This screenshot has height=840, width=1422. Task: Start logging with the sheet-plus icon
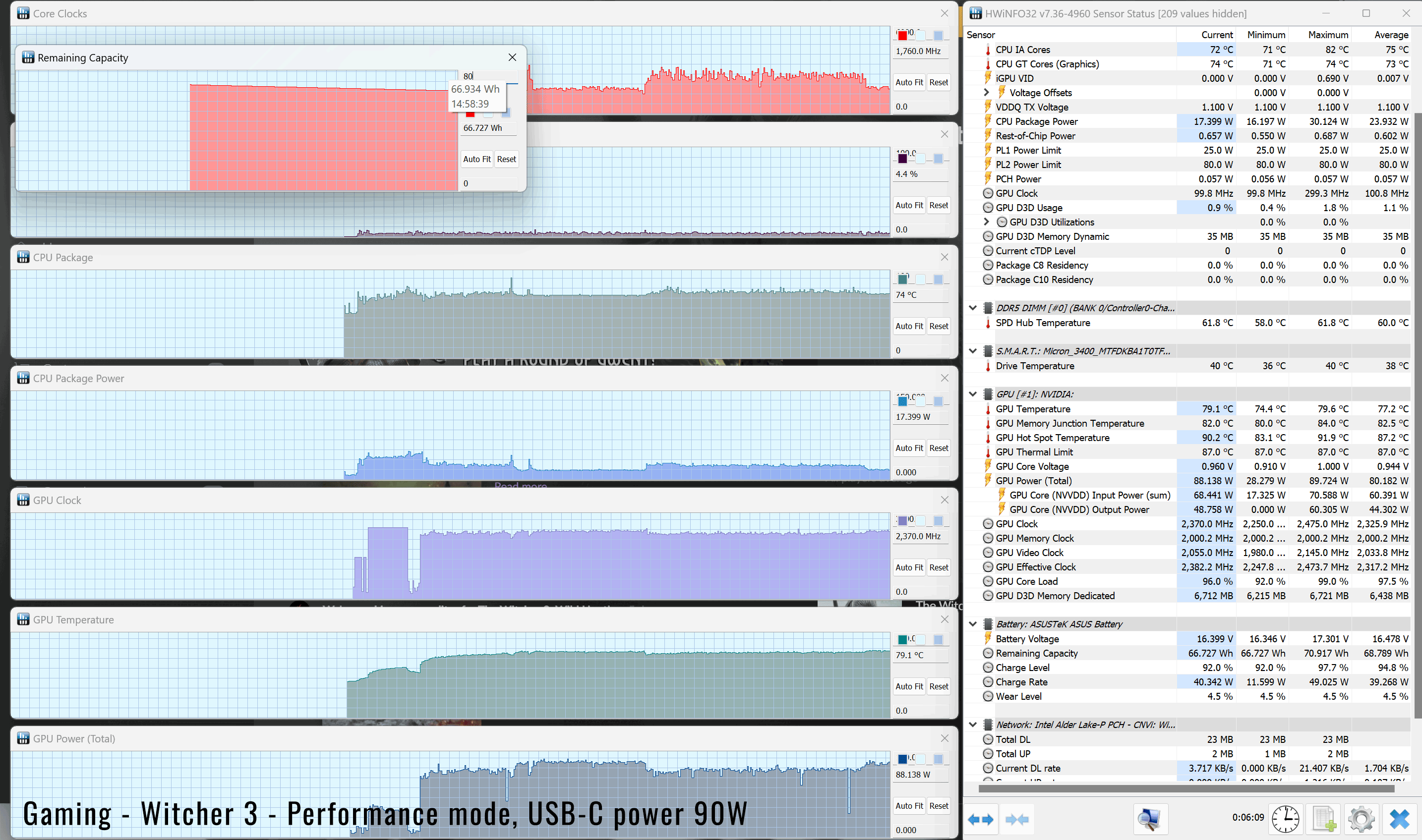click(1323, 819)
